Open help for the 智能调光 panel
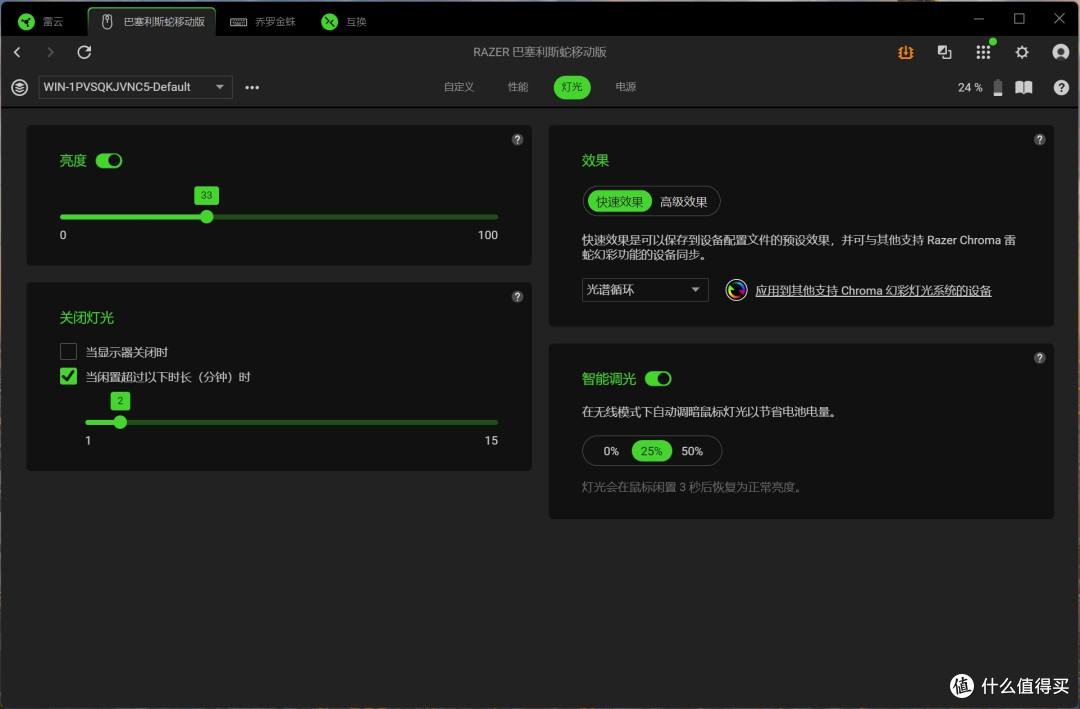 click(1040, 358)
